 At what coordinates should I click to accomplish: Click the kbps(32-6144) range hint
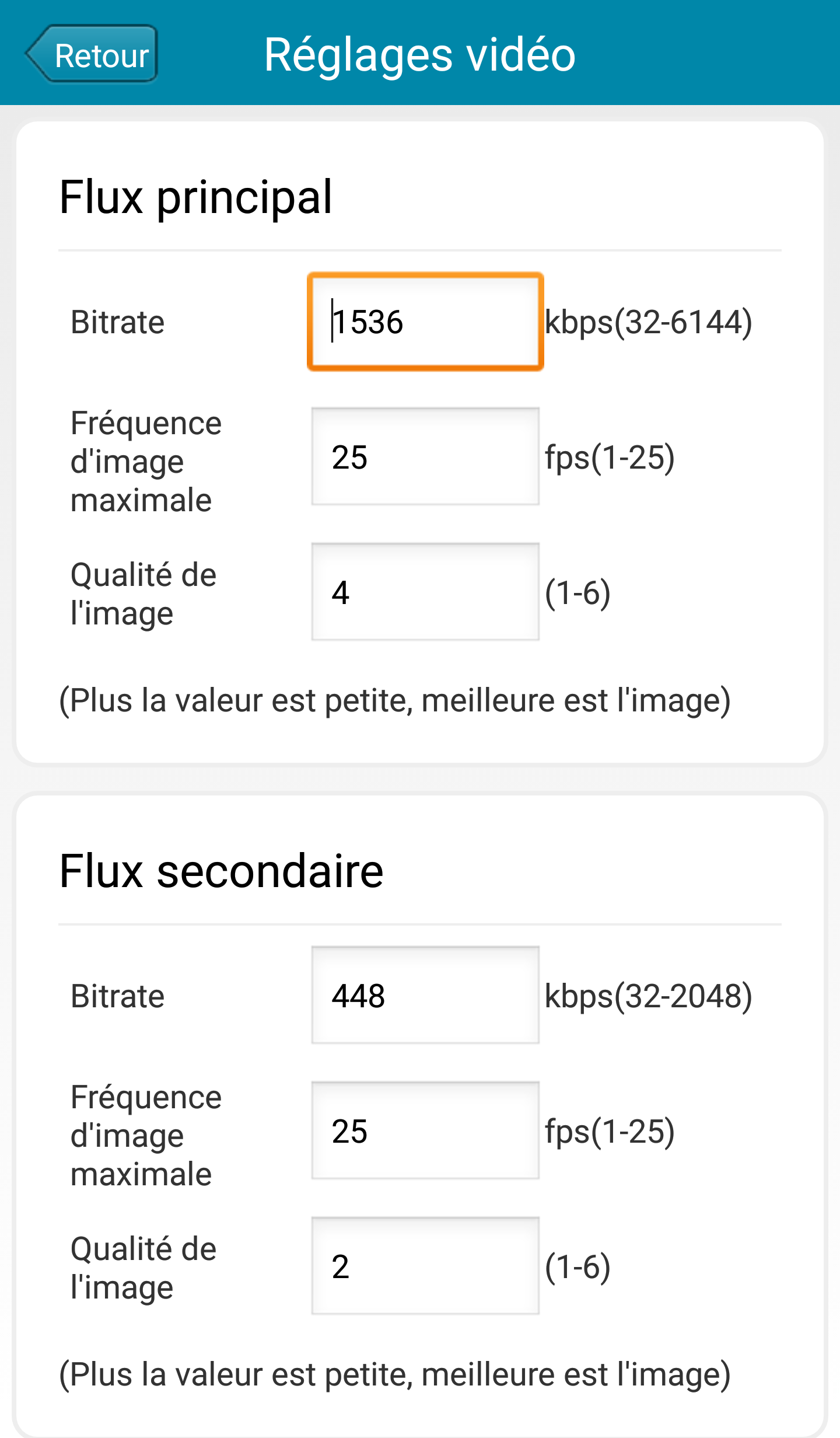[x=648, y=322]
